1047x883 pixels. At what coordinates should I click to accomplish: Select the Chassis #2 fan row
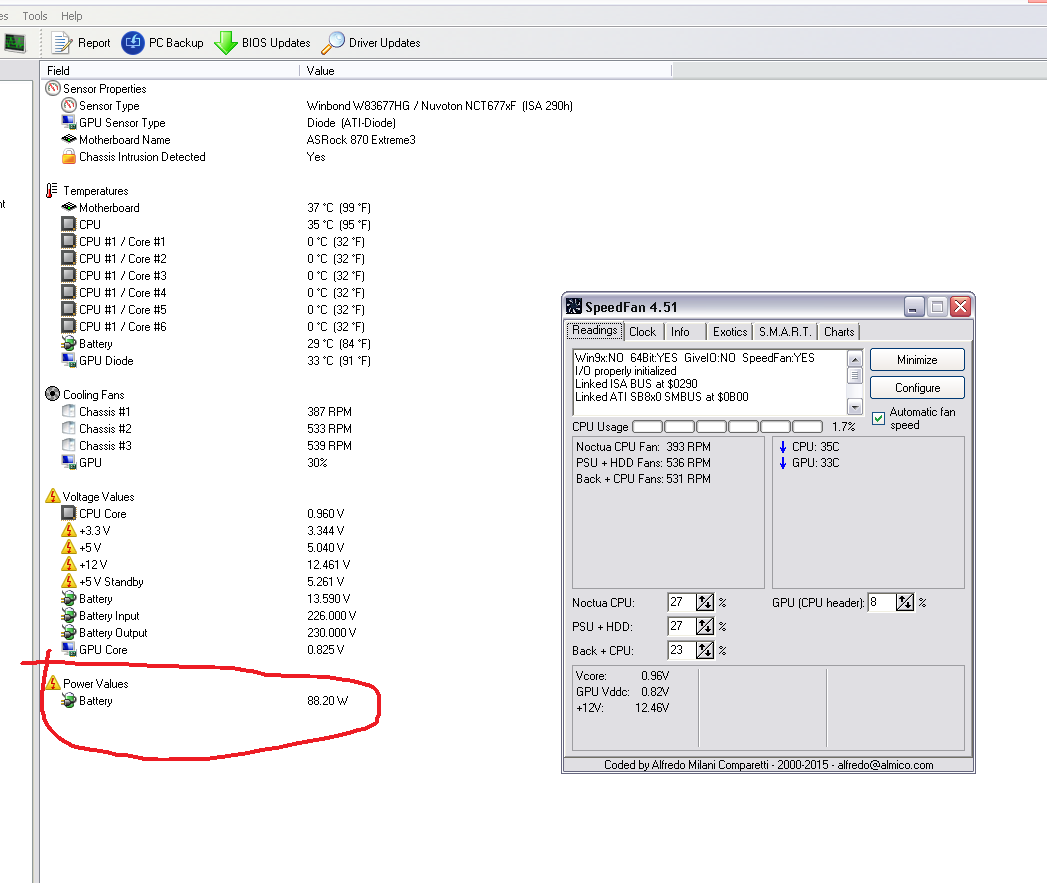tap(206, 428)
